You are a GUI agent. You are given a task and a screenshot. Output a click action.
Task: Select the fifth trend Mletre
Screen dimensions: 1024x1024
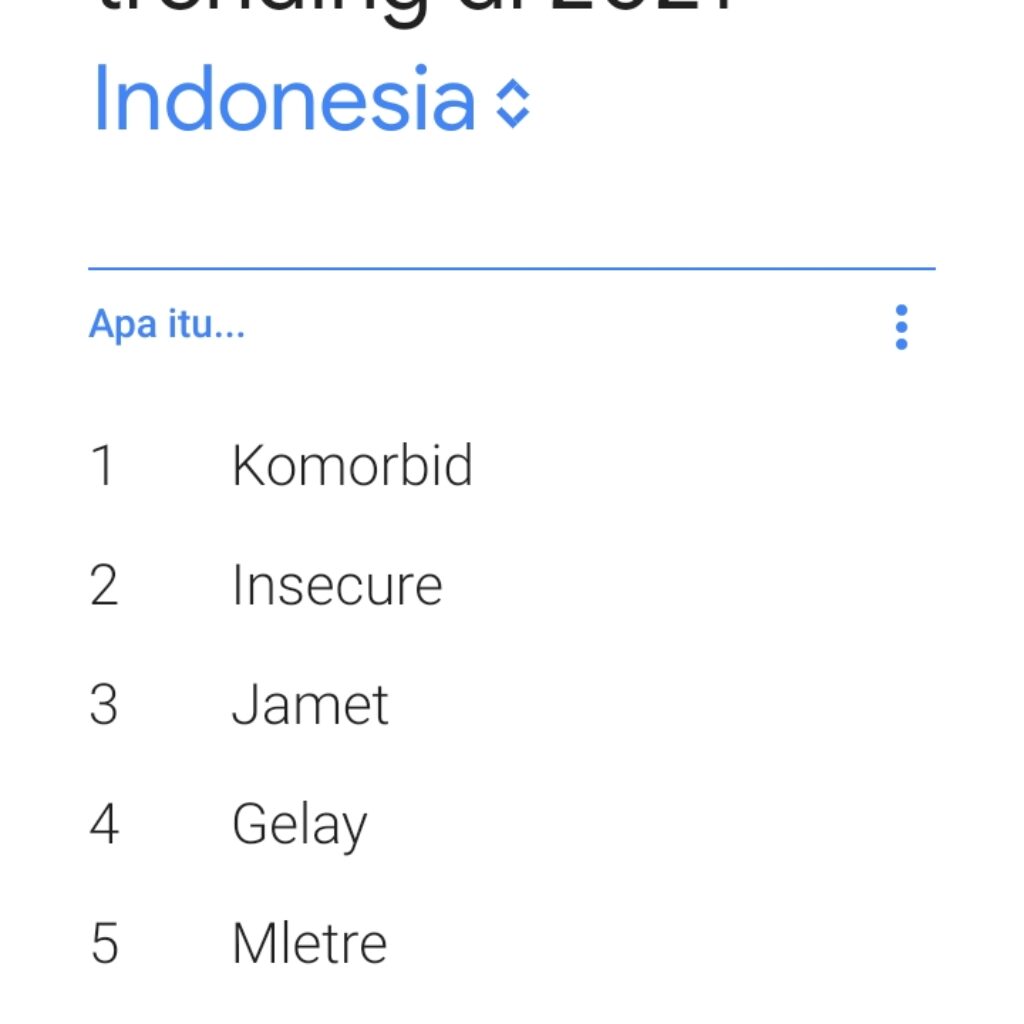click(307, 940)
